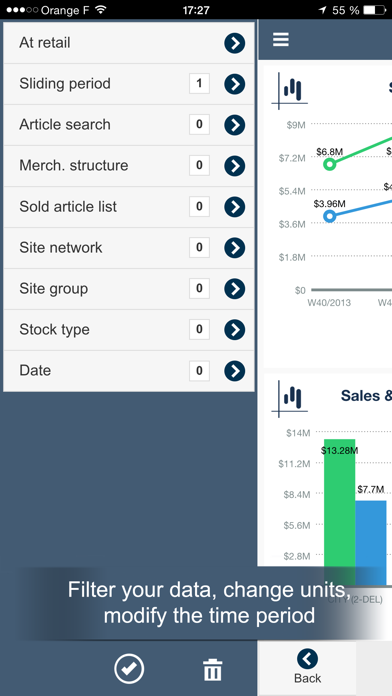
Task: Tap the chart type icon beside Sales & title
Action: tap(289, 399)
